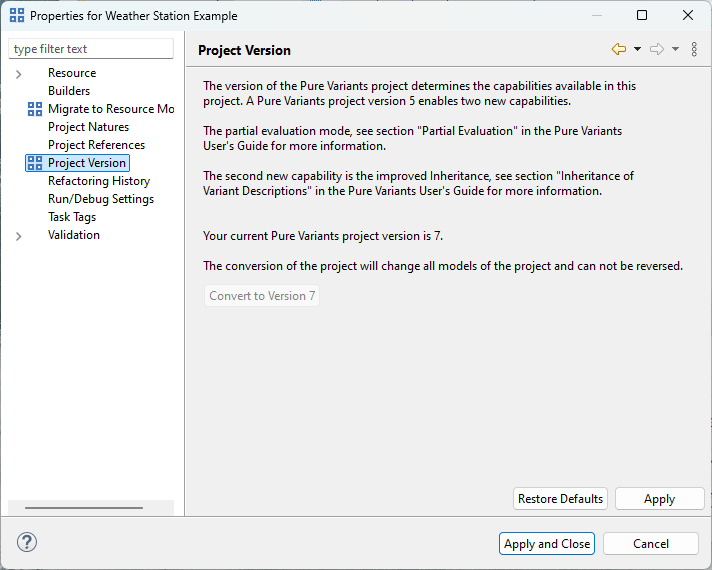The height and width of the screenshot is (570, 712).
Task: Open the back history dropdown arrow
Action: (637, 49)
